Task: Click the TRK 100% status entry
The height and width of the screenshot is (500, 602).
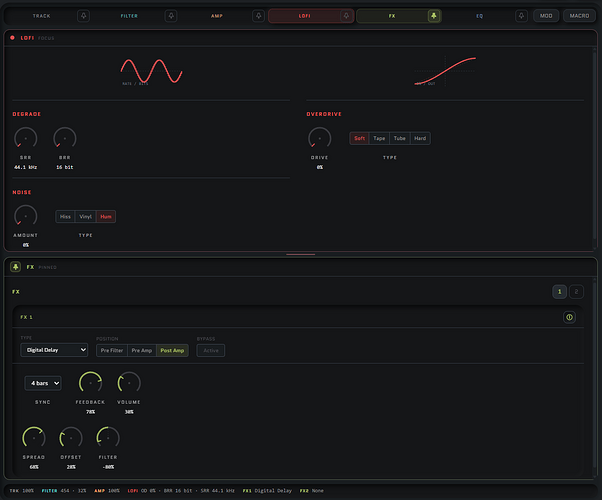Action: point(22,491)
